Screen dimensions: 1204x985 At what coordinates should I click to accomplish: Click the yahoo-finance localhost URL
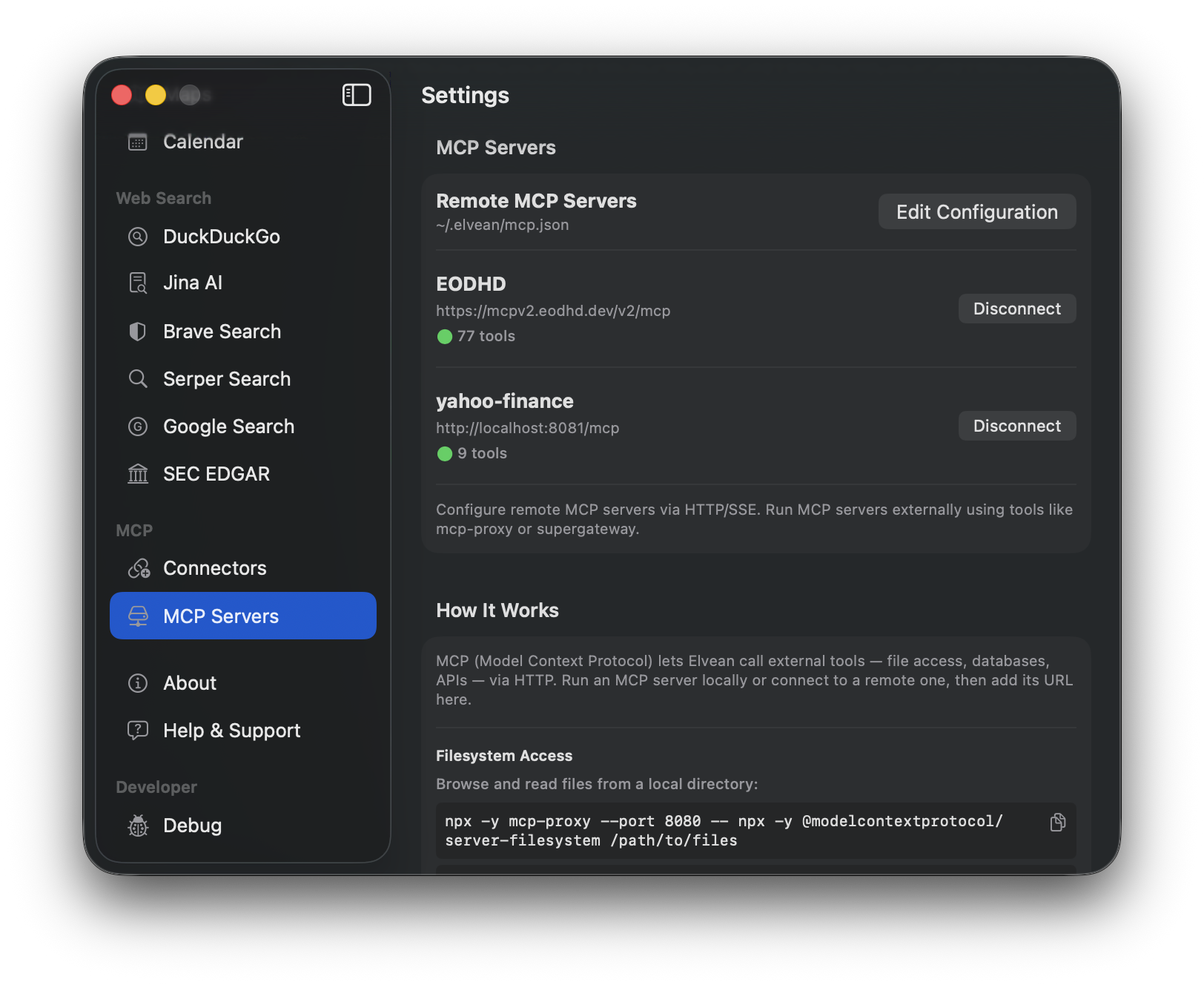tap(528, 428)
